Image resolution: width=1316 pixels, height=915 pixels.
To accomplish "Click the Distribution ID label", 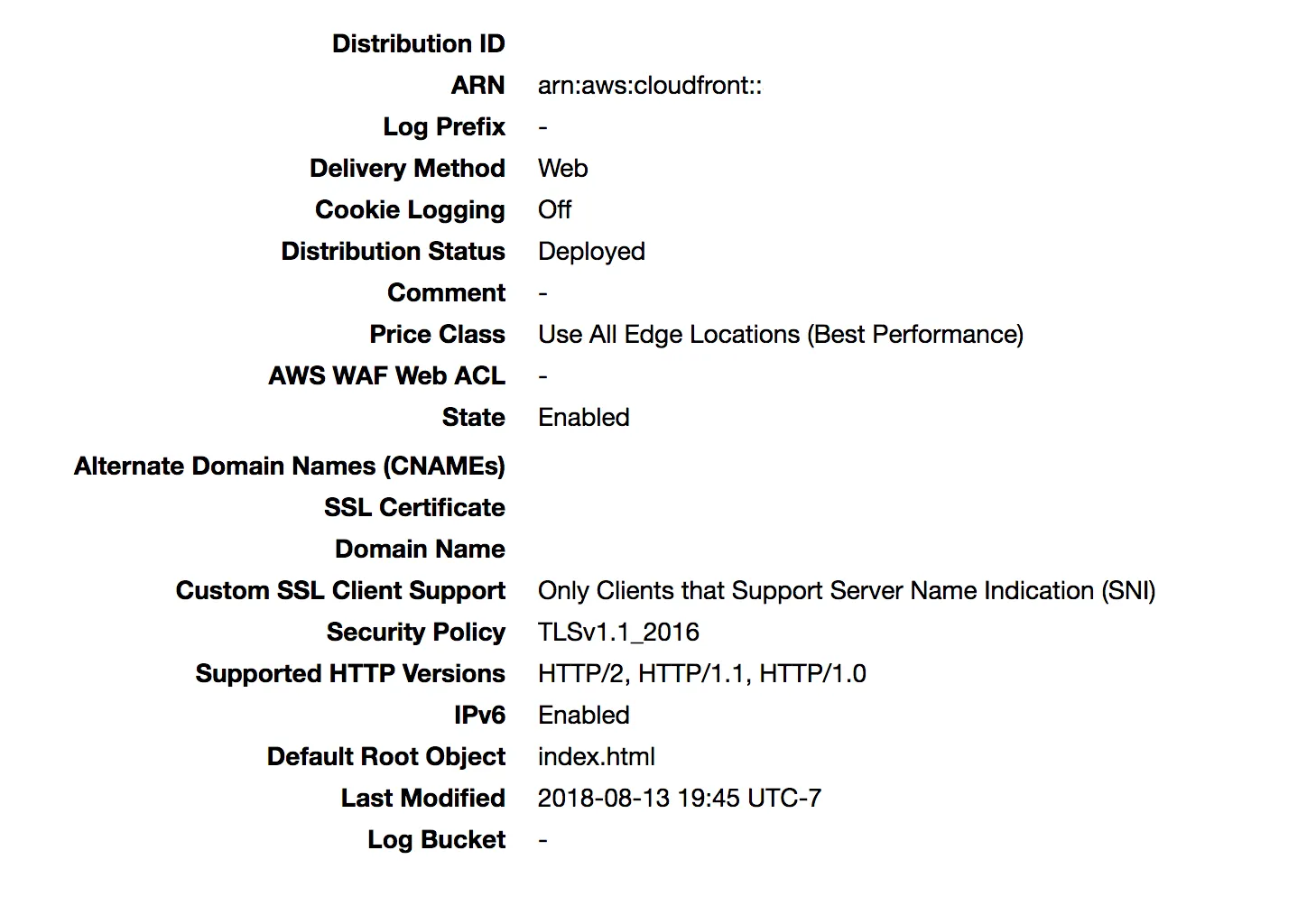I will pos(418,43).
